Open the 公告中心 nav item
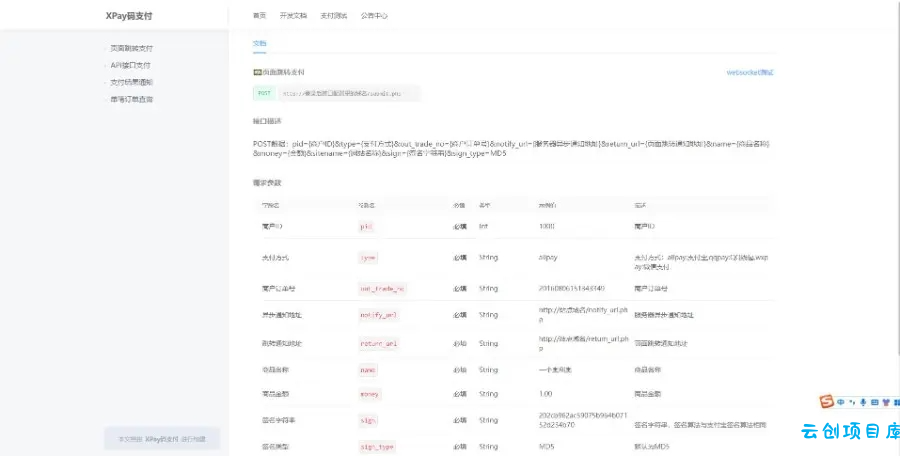The width and height of the screenshot is (900, 456). pos(374,16)
